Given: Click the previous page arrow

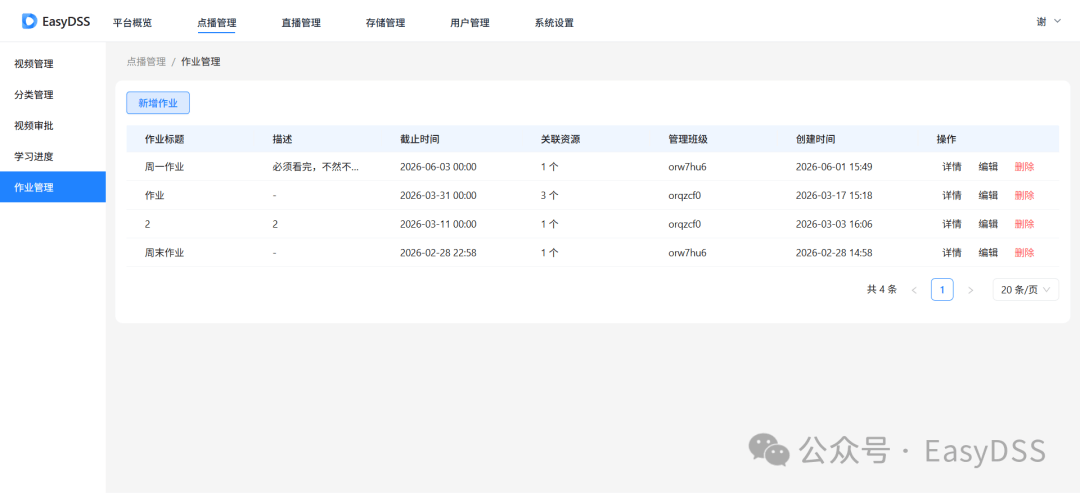Looking at the screenshot, I should 914,290.
